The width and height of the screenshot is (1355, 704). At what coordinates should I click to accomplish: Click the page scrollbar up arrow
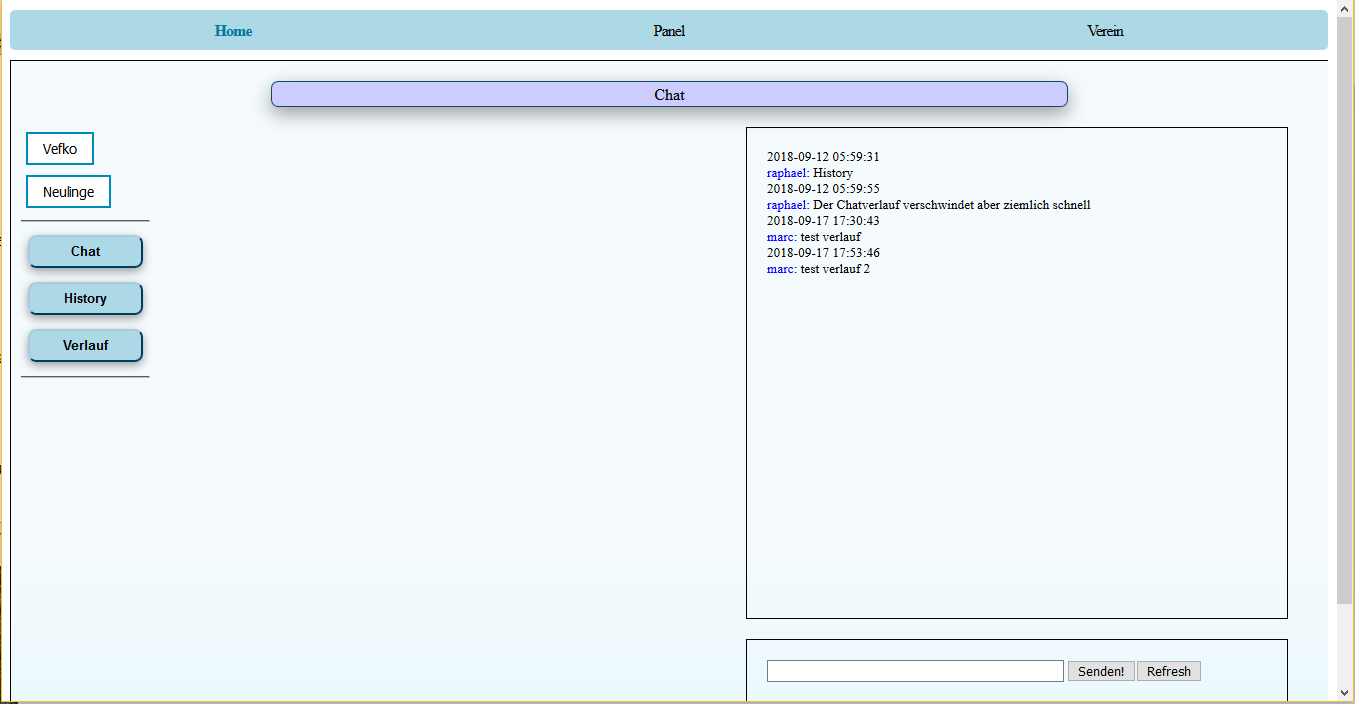pos(1345,9)
